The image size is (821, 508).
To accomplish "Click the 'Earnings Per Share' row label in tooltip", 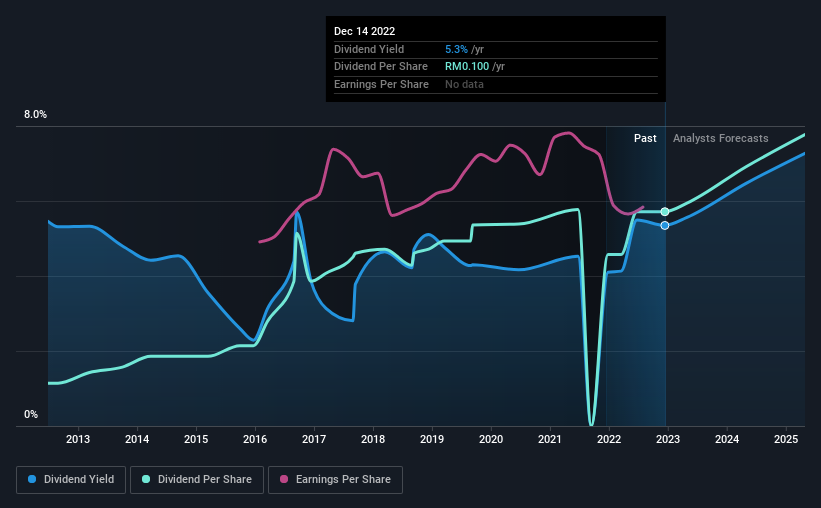I will point(381,84).
